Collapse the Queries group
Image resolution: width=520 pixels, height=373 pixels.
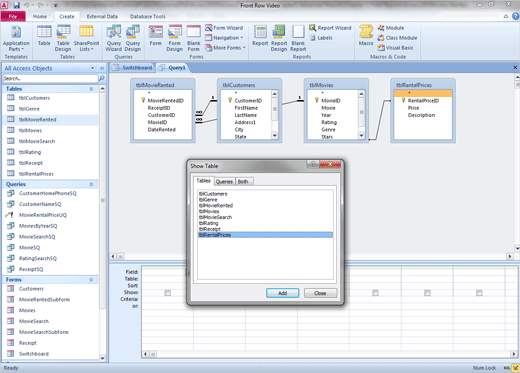coord(91,184)
